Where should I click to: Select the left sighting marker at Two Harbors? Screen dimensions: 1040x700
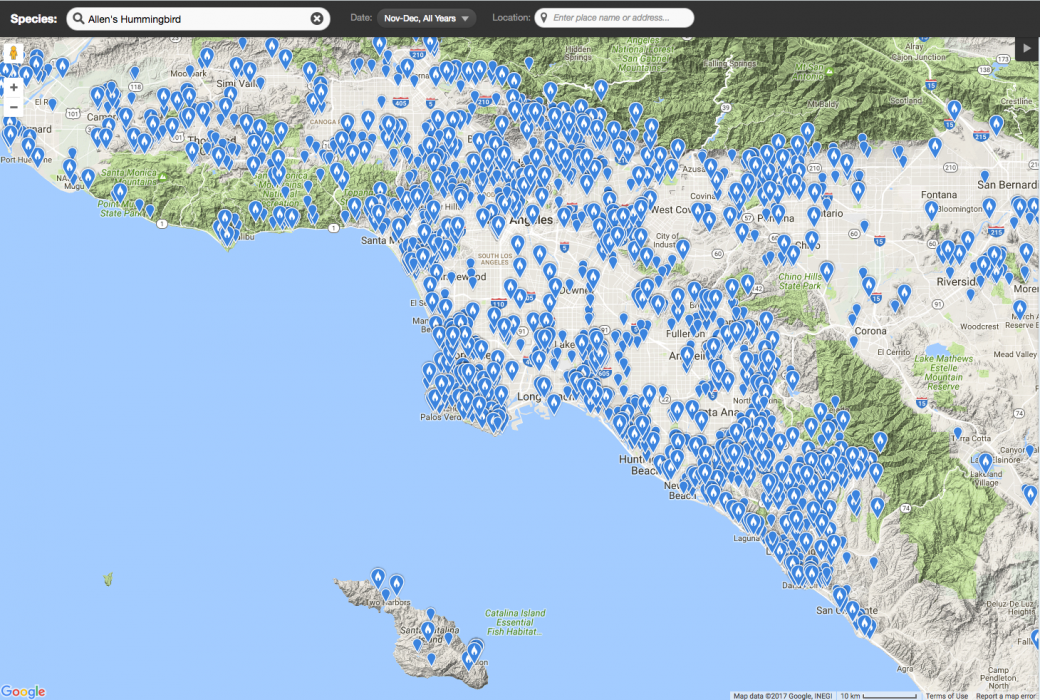pos(377,577)
